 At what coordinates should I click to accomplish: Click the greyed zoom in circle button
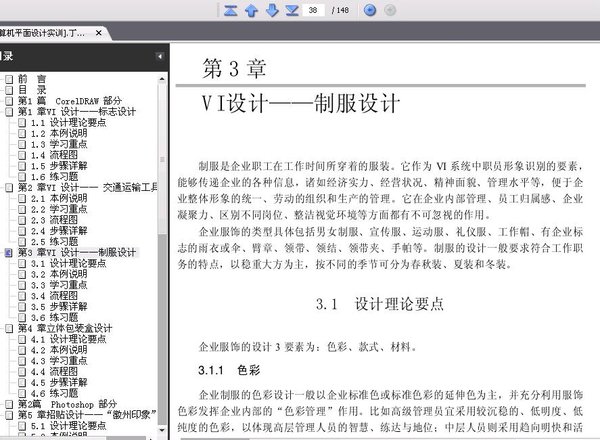pyautogui.click(x=390, y=10)
